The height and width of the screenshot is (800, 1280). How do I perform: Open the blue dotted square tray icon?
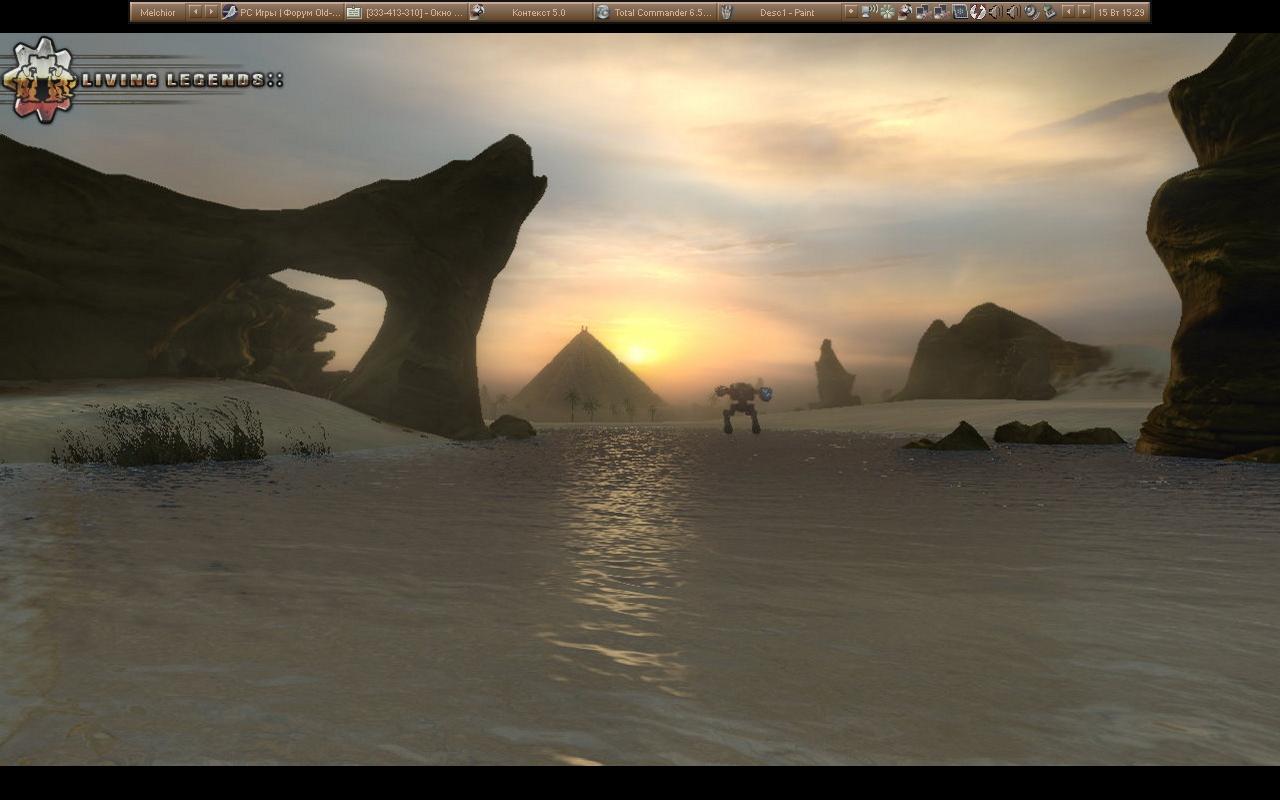coord(960,12)
